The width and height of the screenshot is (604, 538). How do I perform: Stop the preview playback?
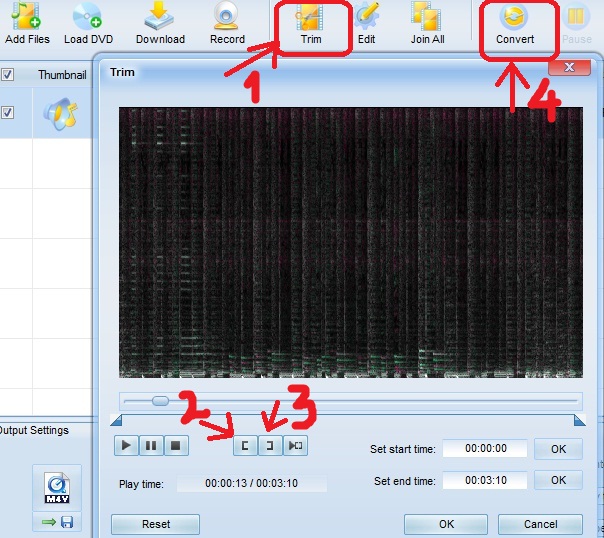(x=176, y=446)
